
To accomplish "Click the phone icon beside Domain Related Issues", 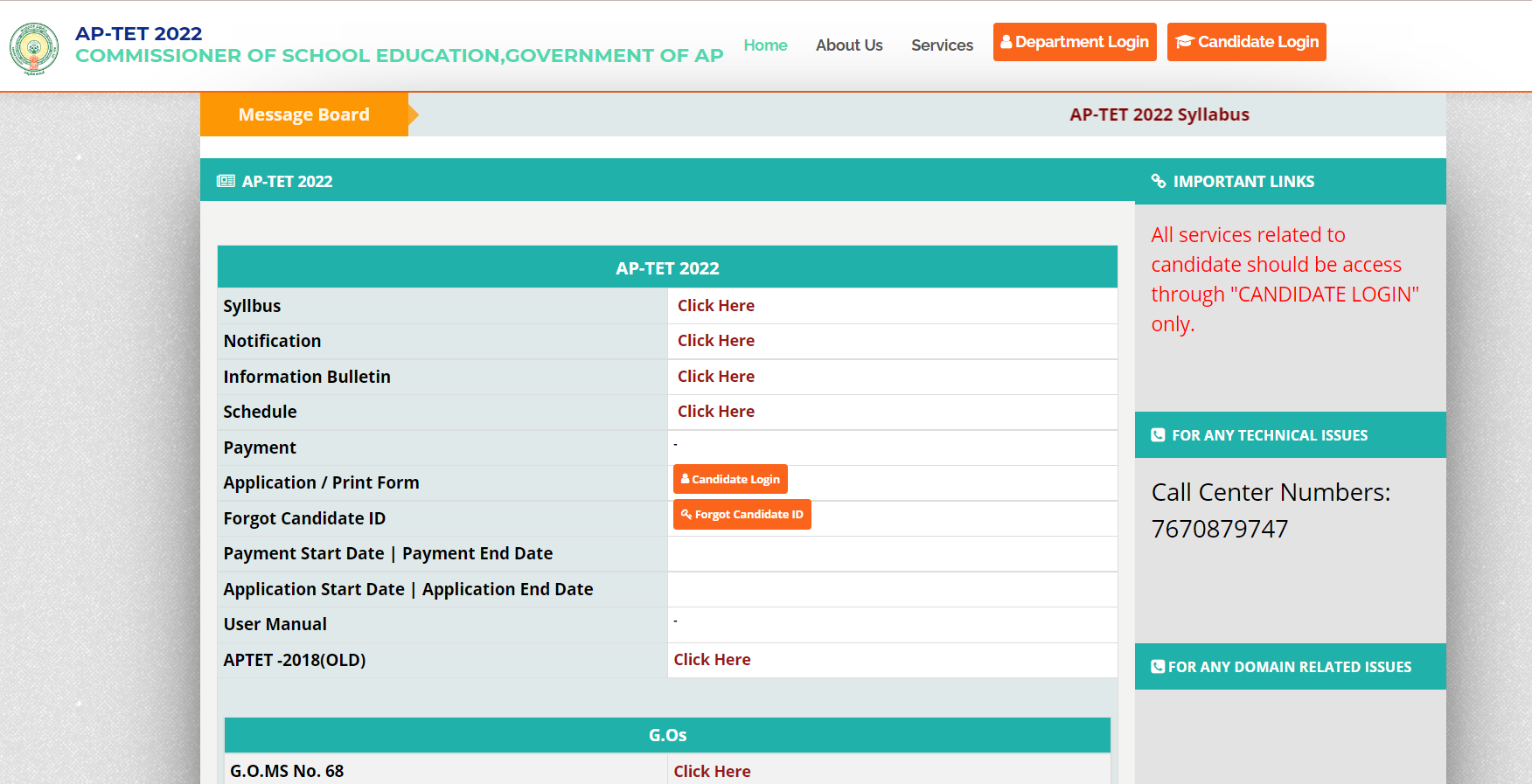I will click(1157, 667).
